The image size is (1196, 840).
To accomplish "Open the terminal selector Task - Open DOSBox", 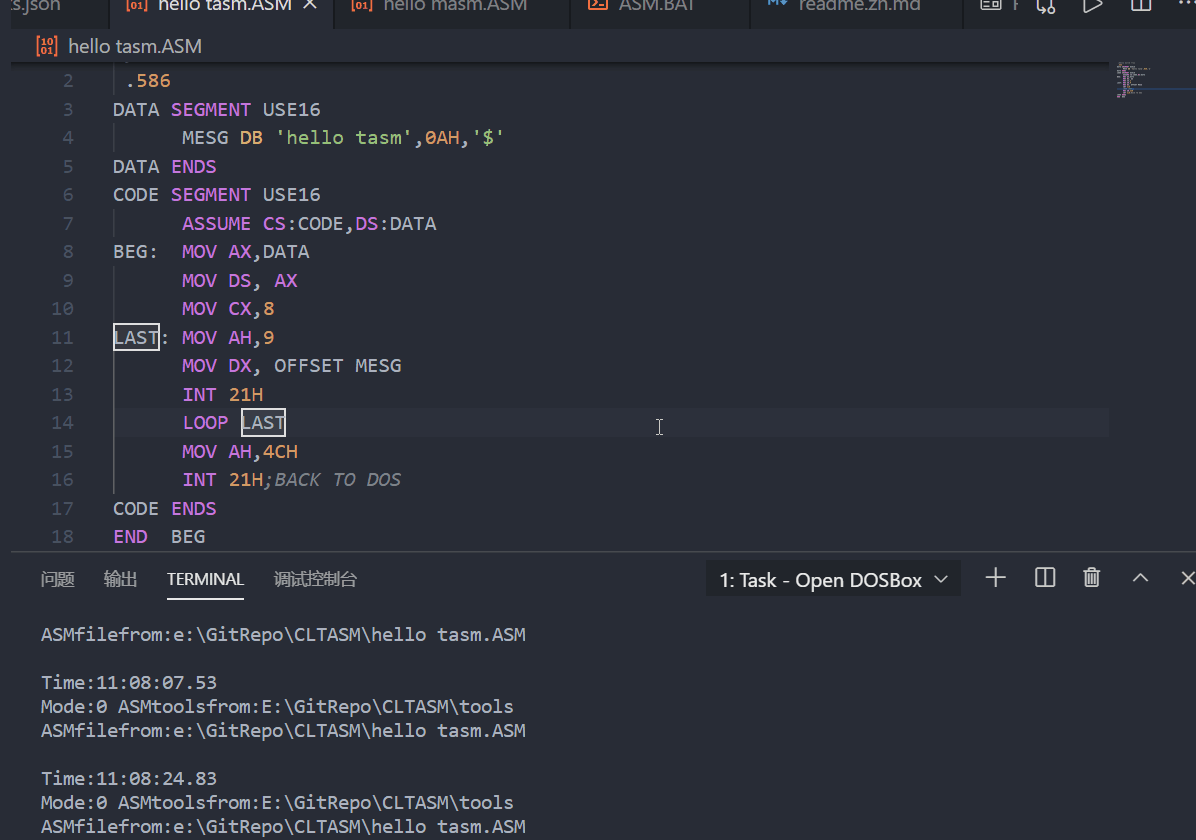I will 833,581.
